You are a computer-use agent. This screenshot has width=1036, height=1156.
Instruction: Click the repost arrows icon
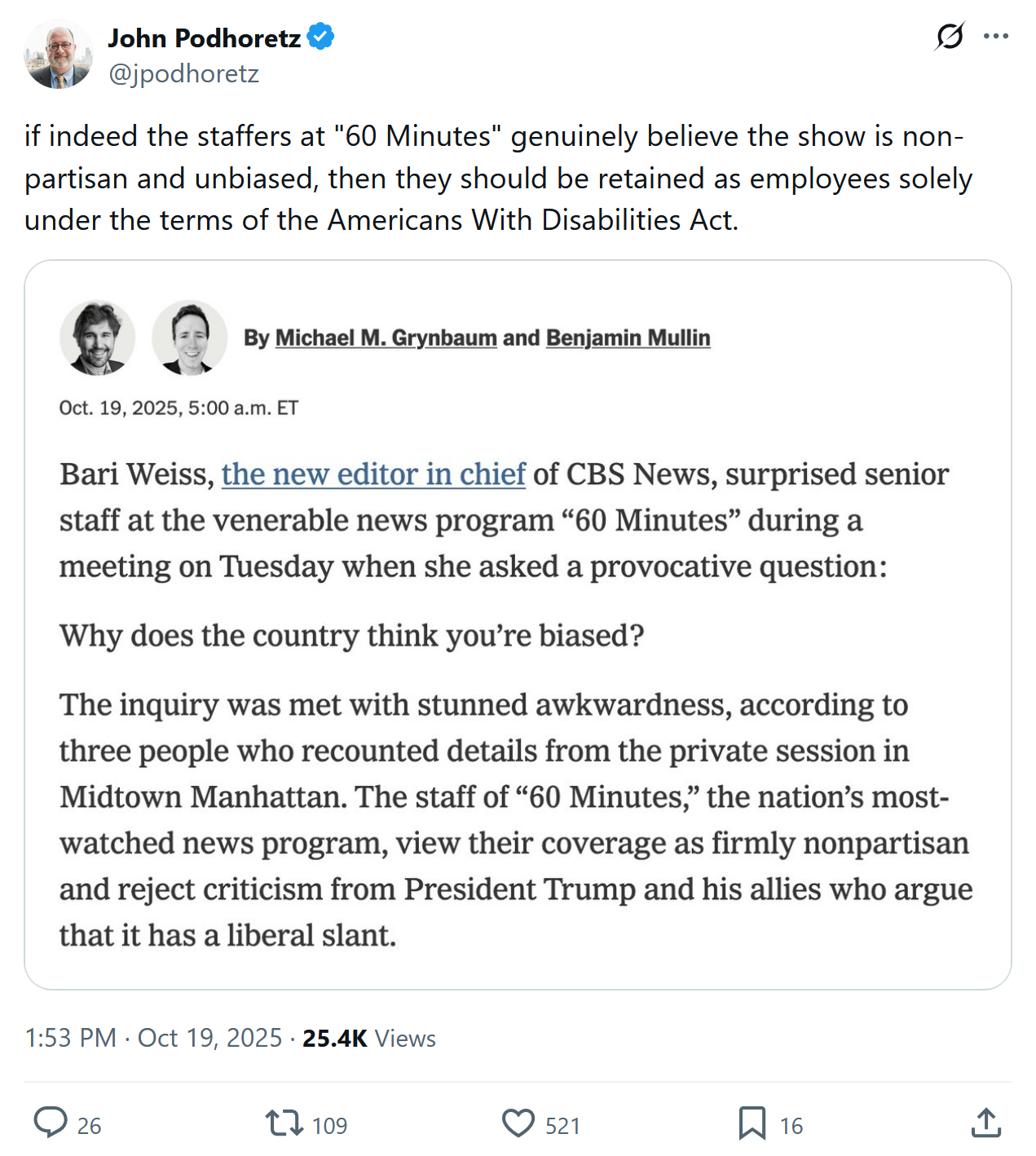[x=284, y=1123]
